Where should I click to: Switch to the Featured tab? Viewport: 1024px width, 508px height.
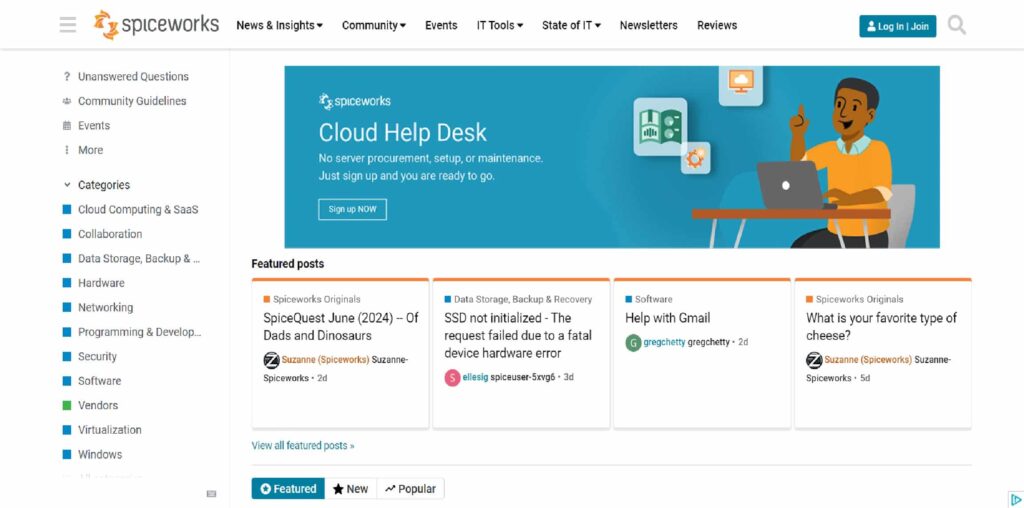click(x=288, y=488)
